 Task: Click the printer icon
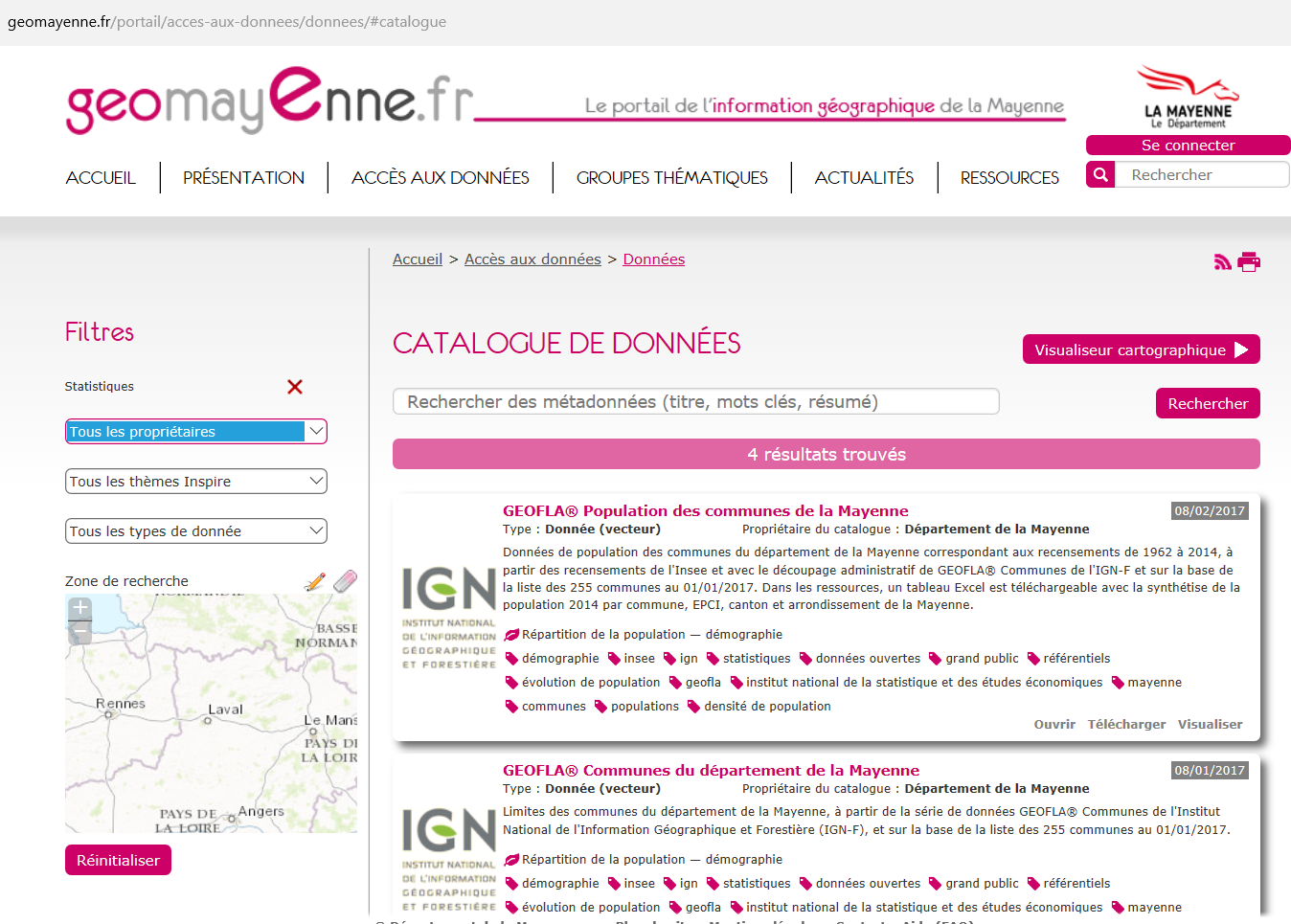[1249, 261]
